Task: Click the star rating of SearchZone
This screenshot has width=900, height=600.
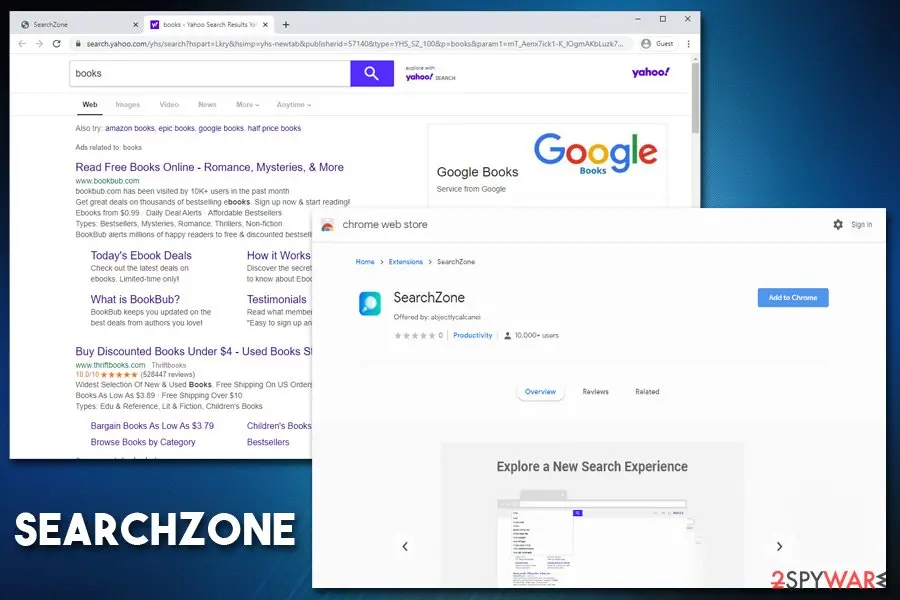Action: pos(414,335)
